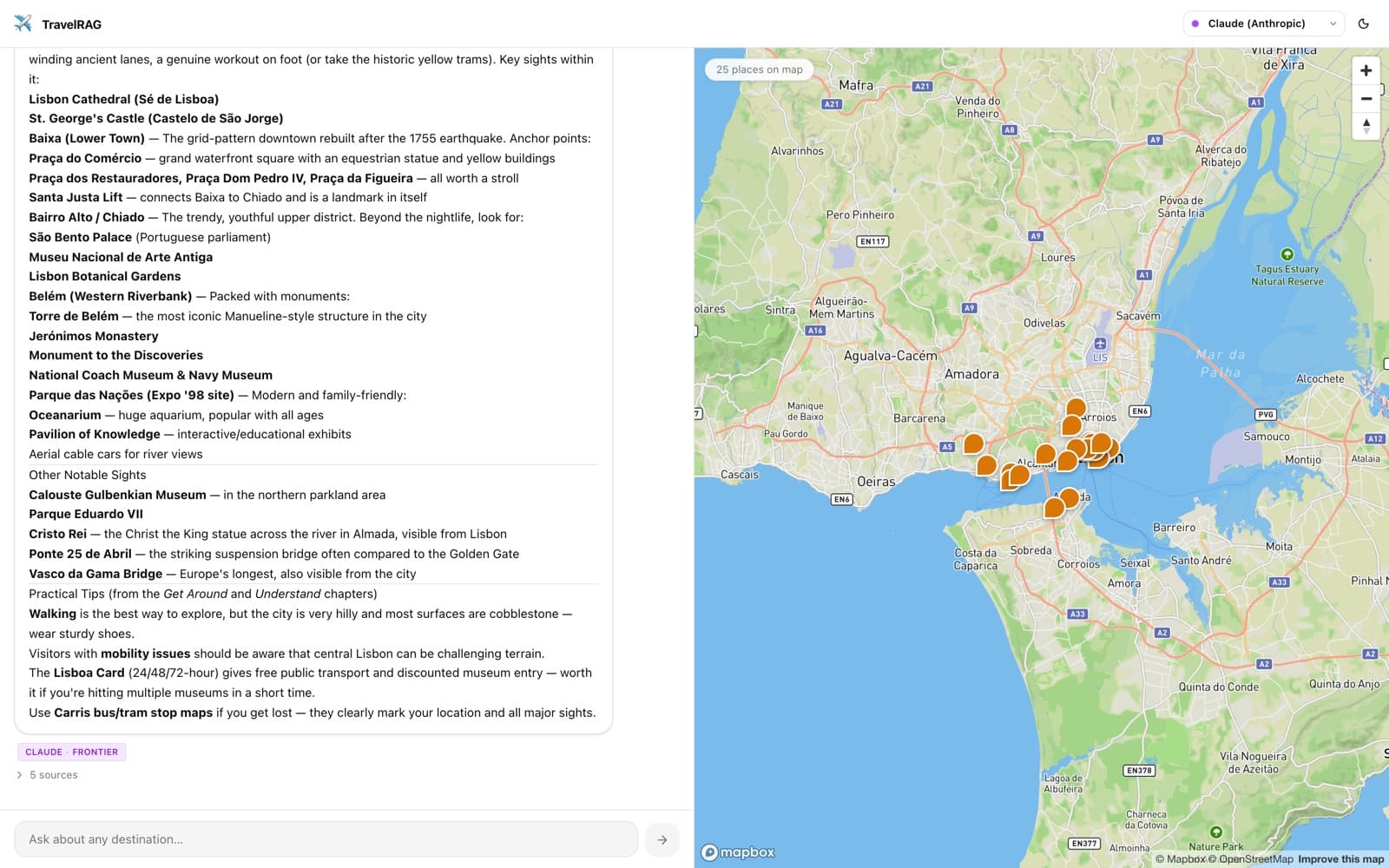Click the 25 places on map badge

coord(759,69)
